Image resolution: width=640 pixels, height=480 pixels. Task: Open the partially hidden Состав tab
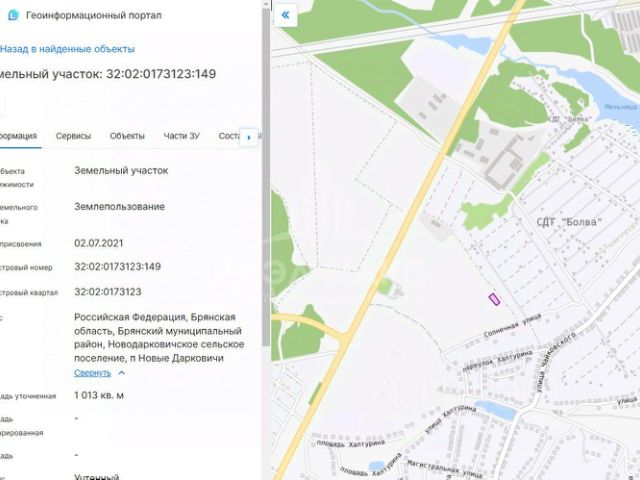(229, 136)
